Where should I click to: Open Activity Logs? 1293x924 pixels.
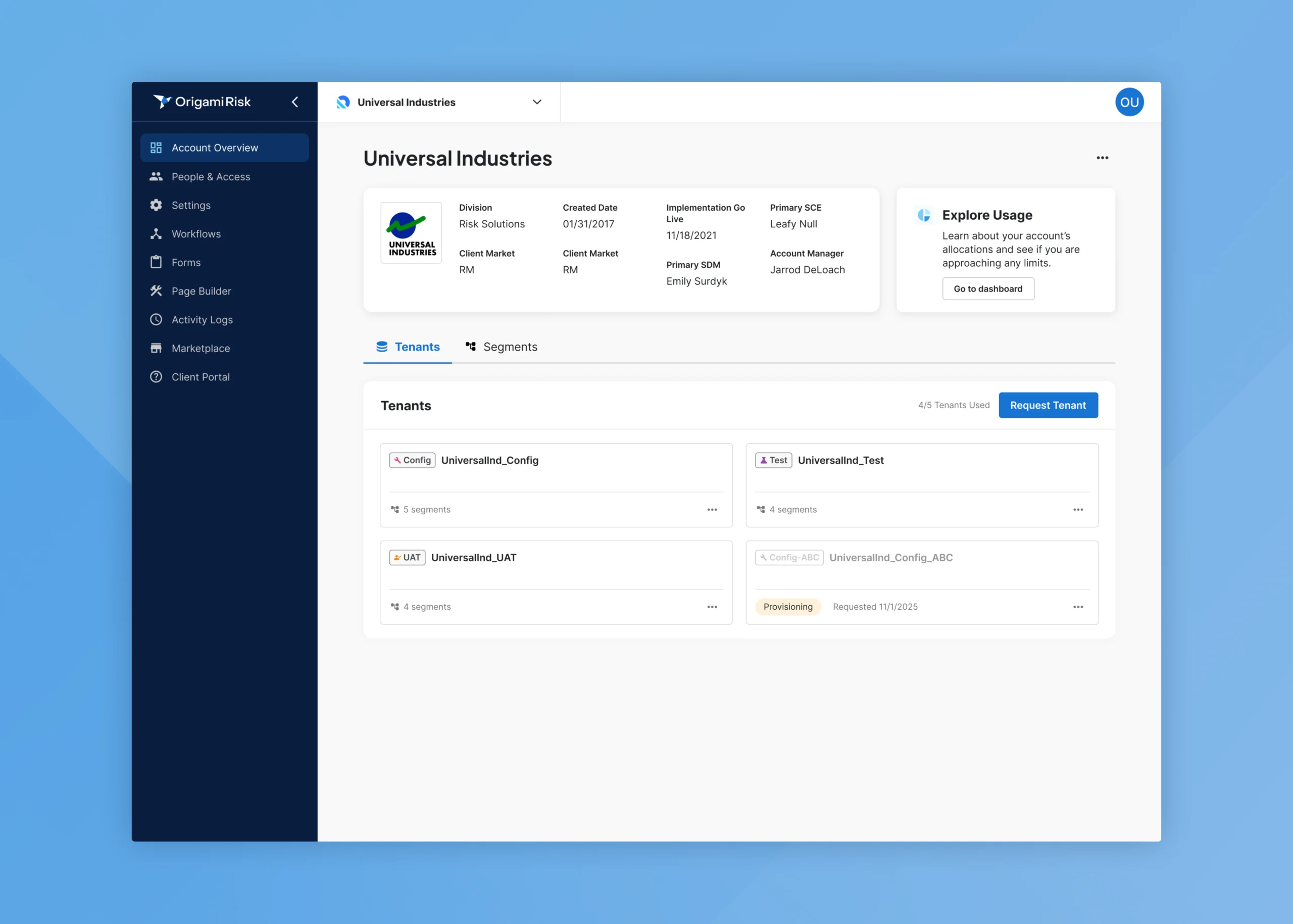(224, 320)
